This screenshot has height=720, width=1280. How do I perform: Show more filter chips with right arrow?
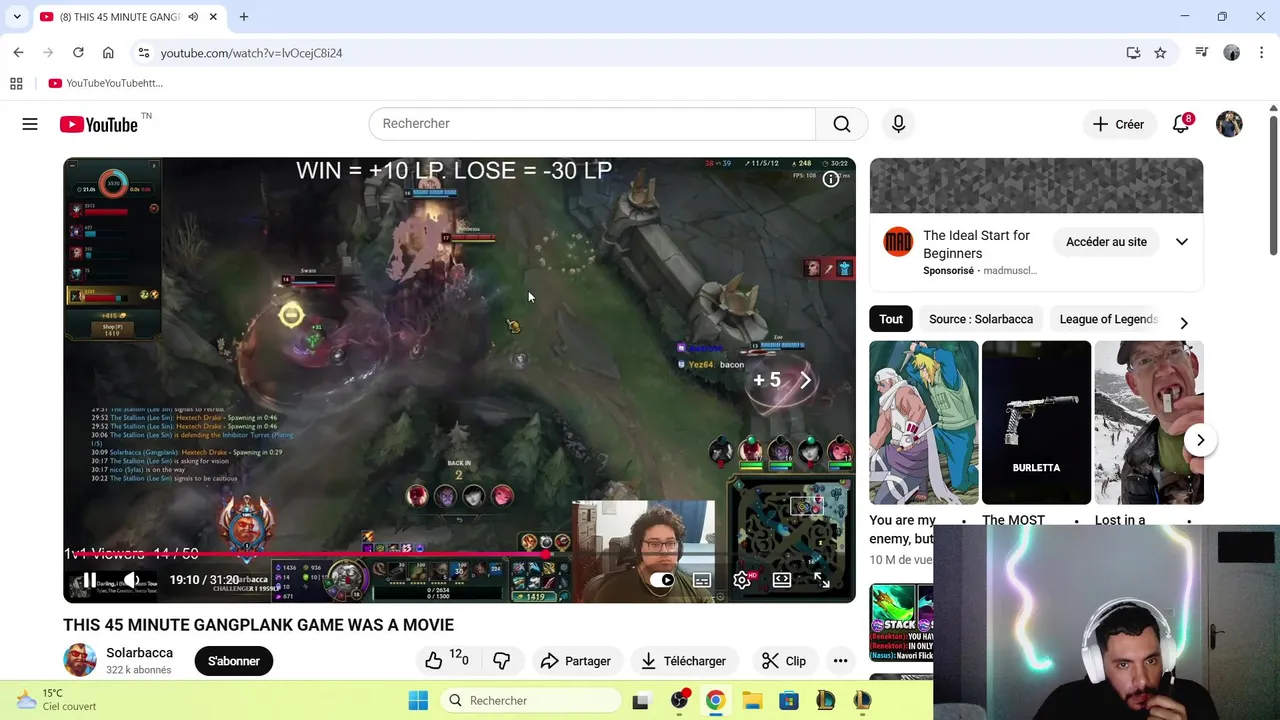1184,323
